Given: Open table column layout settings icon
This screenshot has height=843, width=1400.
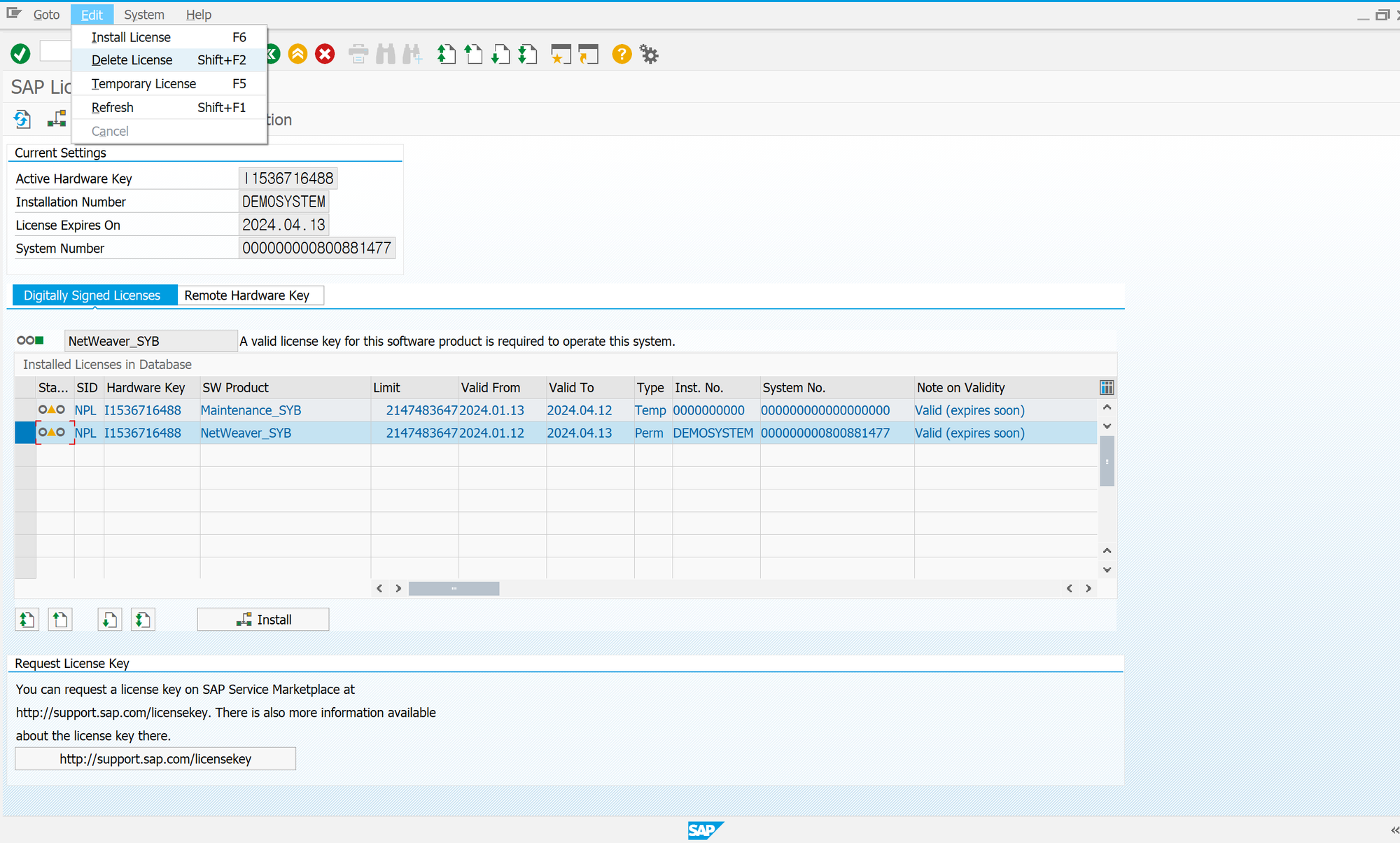Looking at the screenshot, I should tap(1107, 388).
